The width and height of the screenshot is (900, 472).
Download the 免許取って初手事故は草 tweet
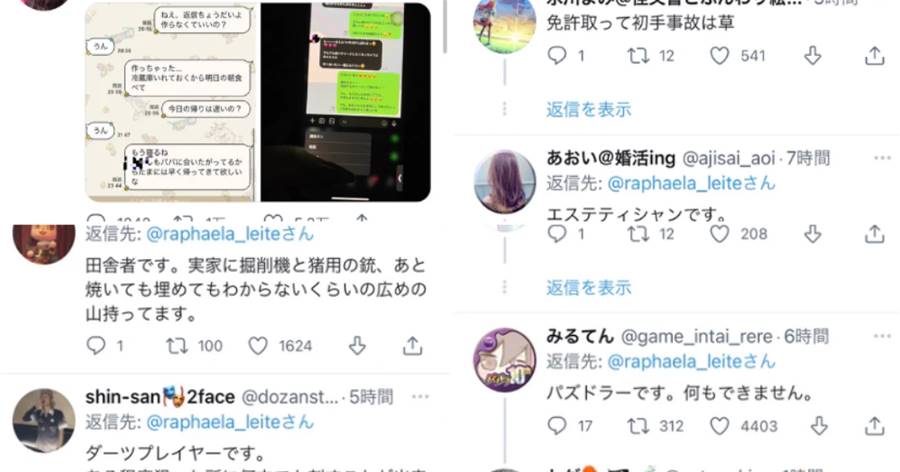pyautogui.click(x=812, y=56)
